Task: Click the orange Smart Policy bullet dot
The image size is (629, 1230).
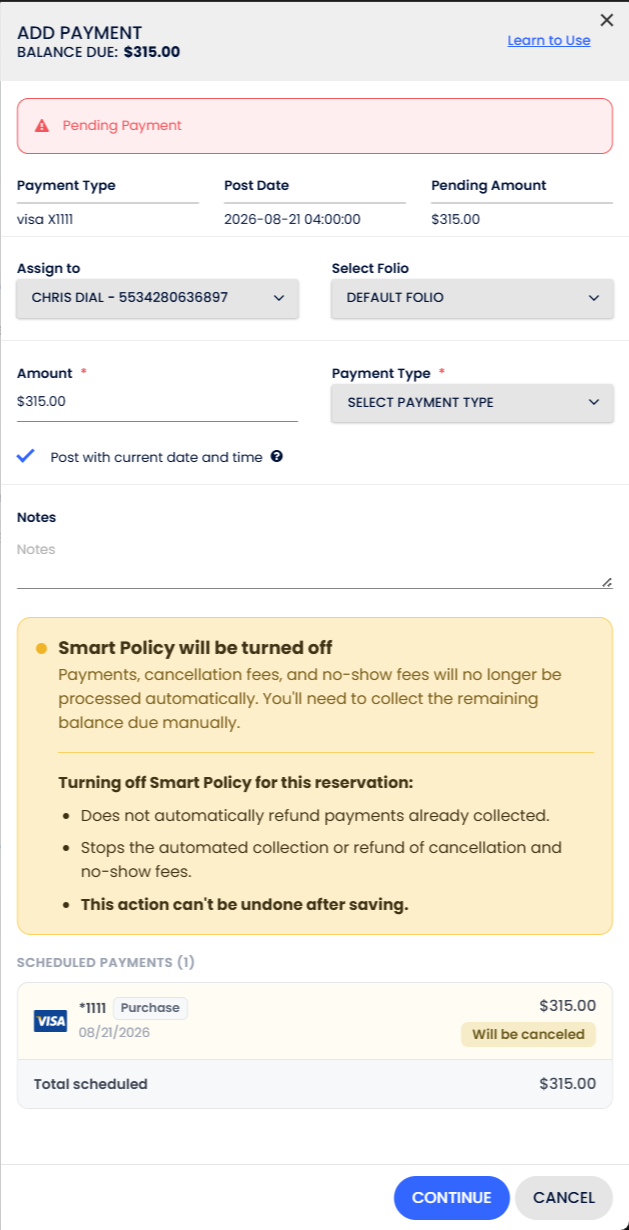Action: [41, 648]
